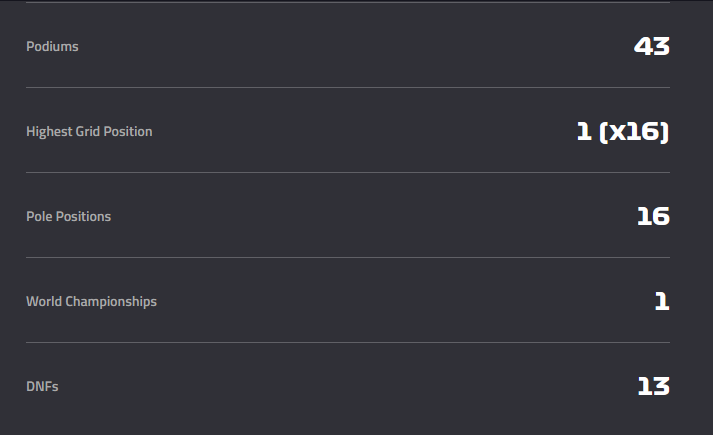This screenshot has height=435, width=713.
Task: Click the Pole Positions label
Action: pos(68,217)
